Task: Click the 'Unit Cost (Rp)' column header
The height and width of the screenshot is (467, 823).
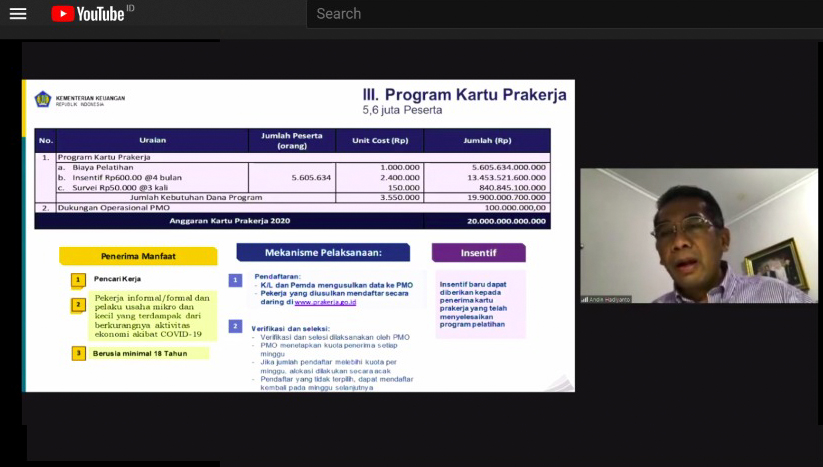Action: coord(380,140)
